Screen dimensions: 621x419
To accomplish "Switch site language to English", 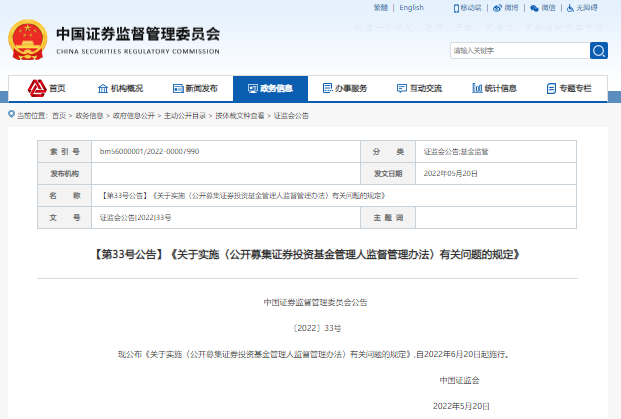I will (x=411, y=8).
